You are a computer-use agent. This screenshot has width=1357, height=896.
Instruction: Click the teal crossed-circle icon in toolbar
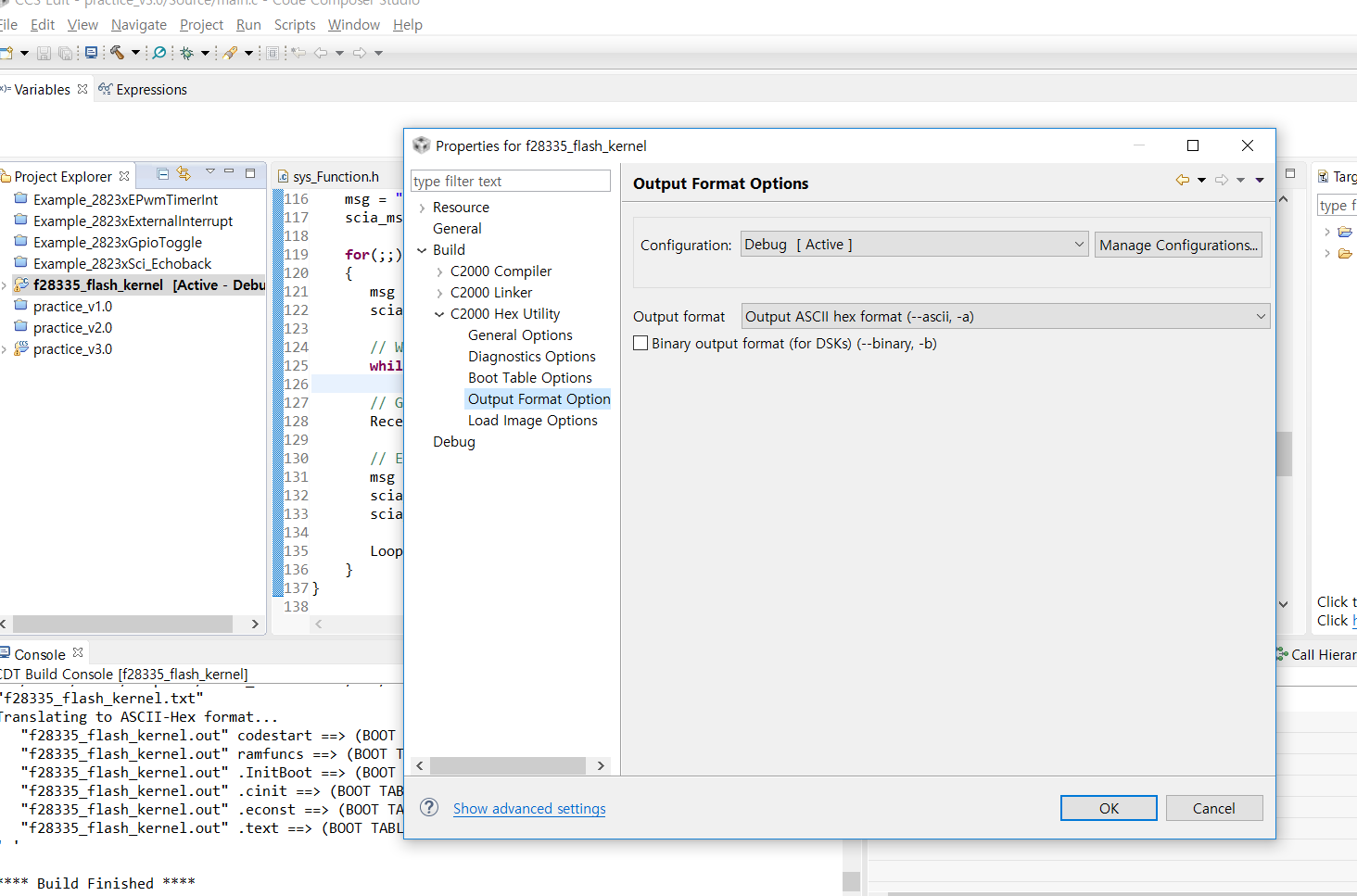pyautogui.click(x=159, y=53)
